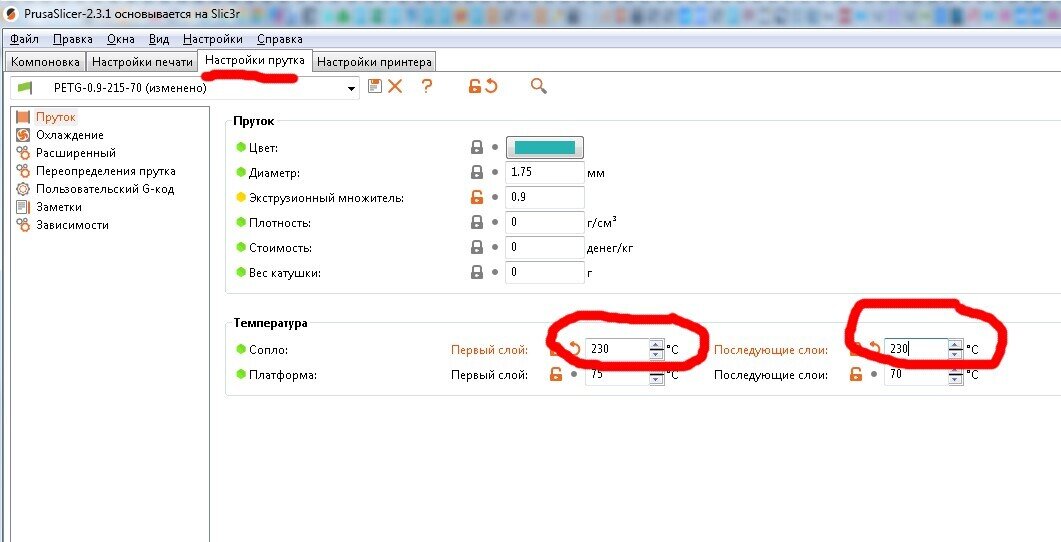This screenshot has height=542, width=1061.
Task: Click the lock icon next to Цвет
Action: pyautogui.click(x=477, y=148)
